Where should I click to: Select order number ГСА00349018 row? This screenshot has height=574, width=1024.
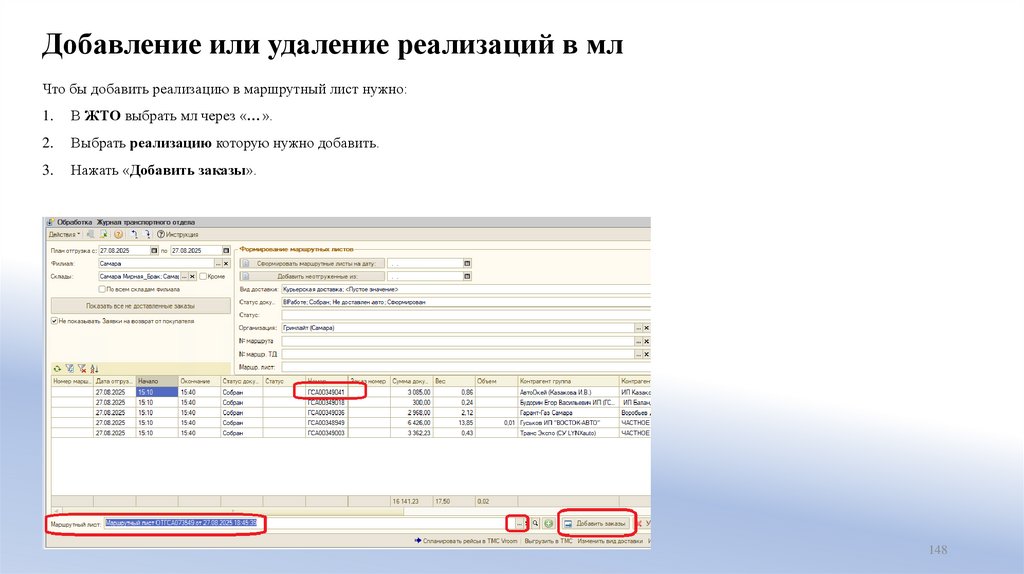tap(326, 403)
